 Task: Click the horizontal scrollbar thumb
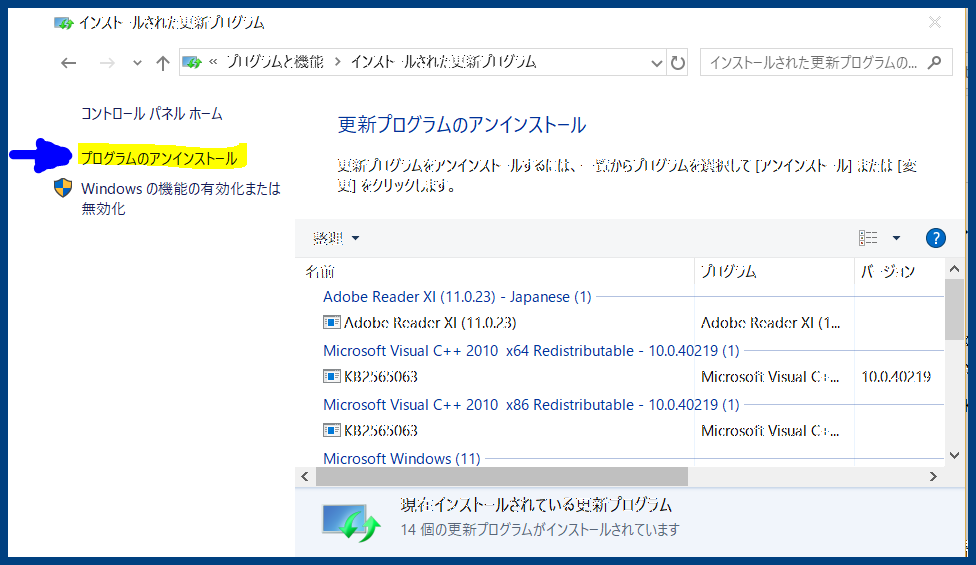(x=502, y=477)
